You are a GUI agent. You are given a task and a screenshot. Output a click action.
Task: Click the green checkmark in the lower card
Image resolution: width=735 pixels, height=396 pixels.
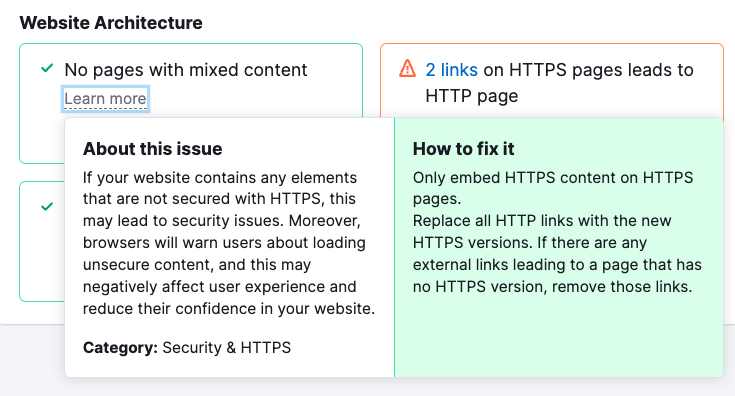[x=47, y=206]
